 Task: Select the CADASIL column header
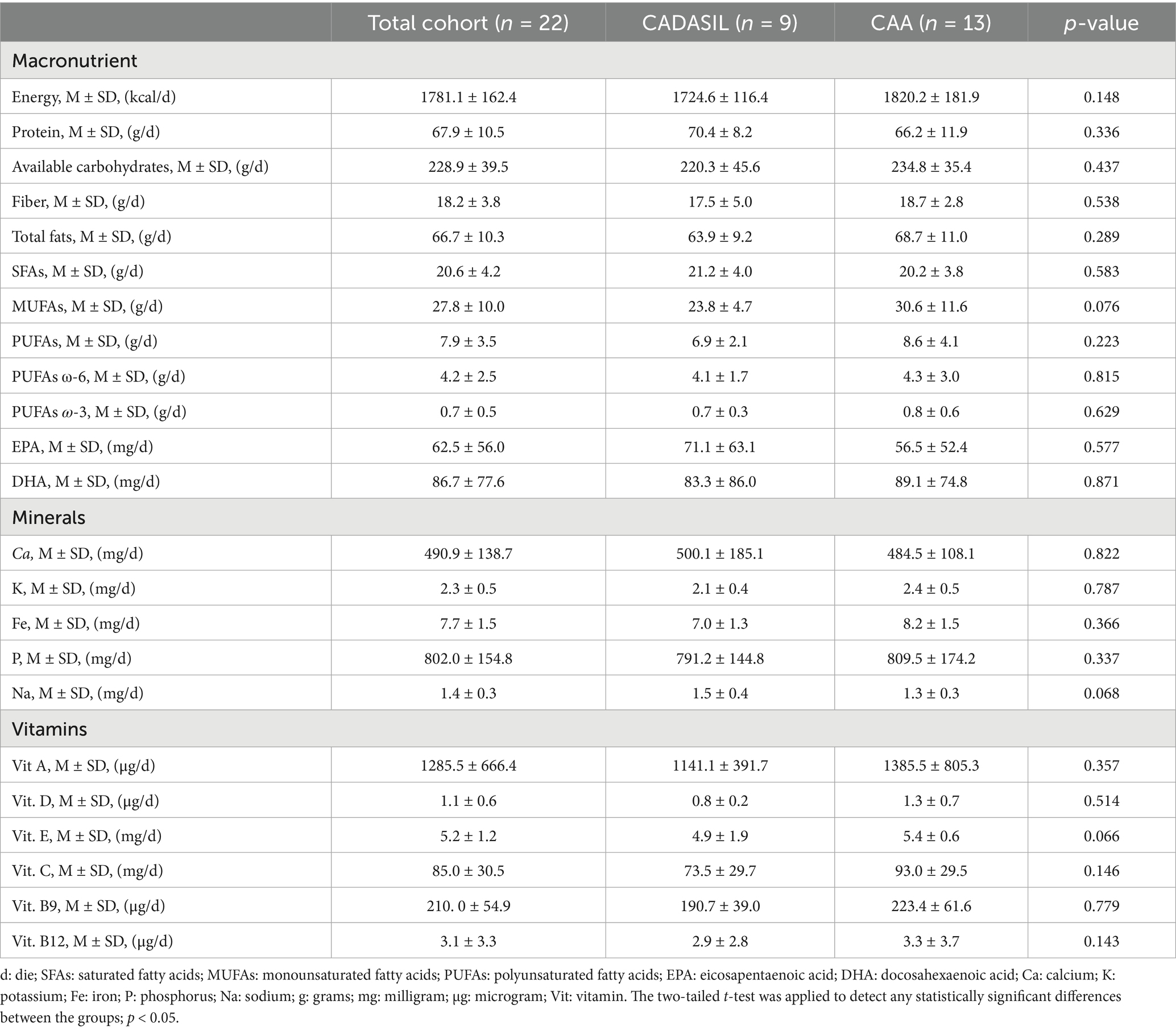point(719,22)
